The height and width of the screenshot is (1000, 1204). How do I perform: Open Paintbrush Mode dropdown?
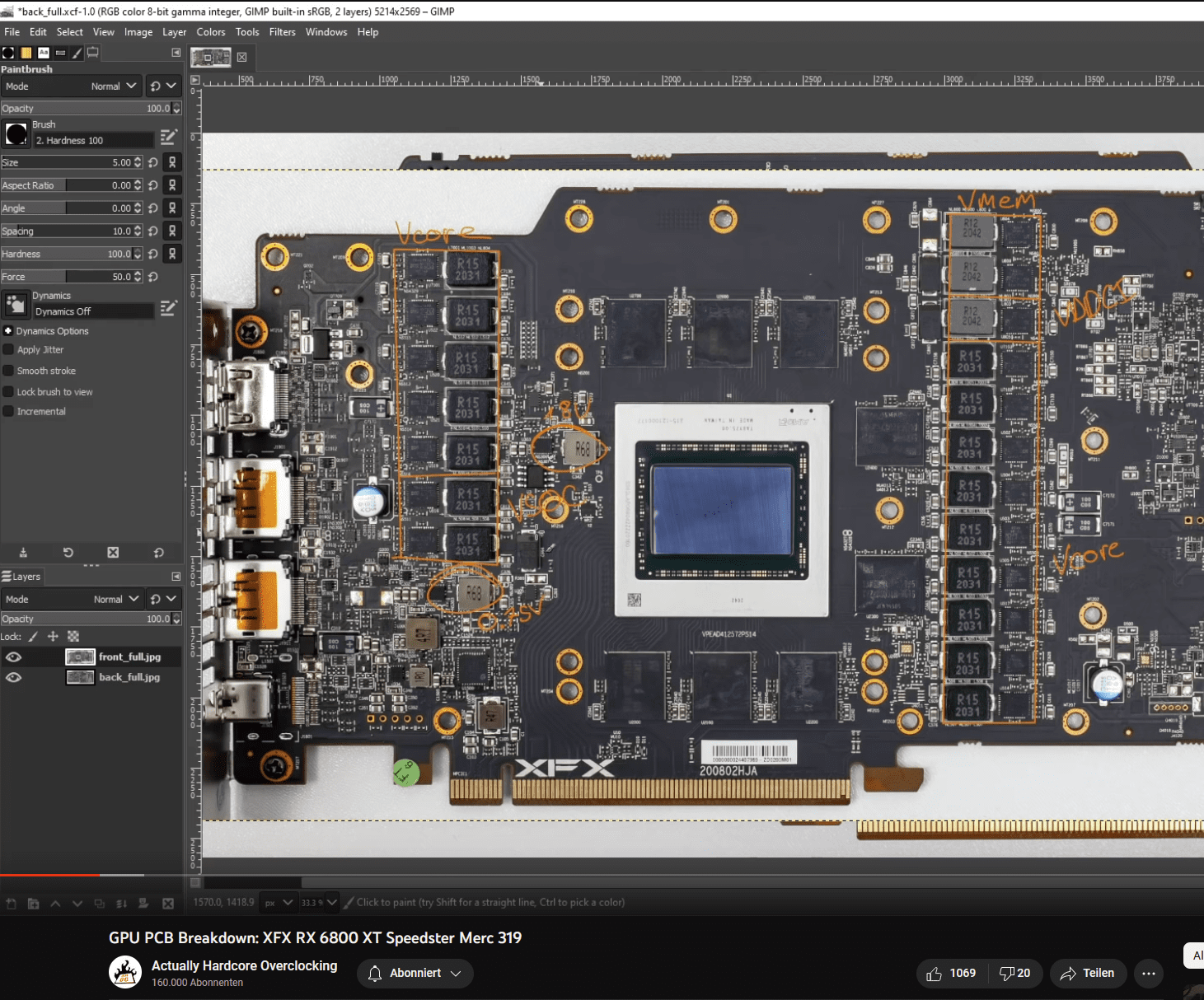click(72, 86)
